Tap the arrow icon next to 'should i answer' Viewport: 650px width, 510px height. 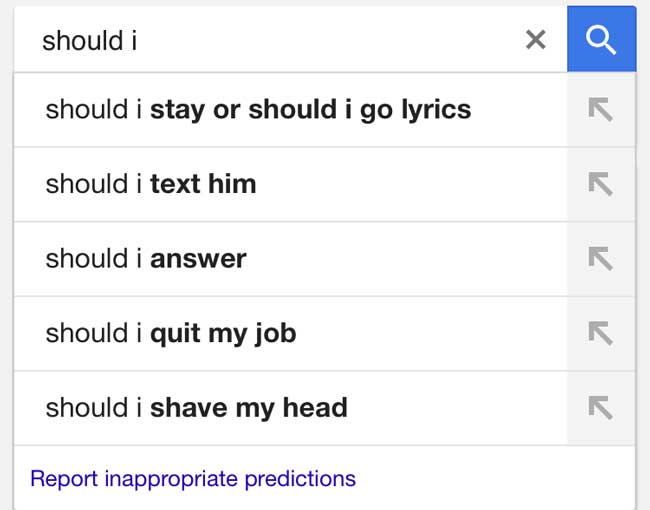pyautogui.click(x=600, y=258)
